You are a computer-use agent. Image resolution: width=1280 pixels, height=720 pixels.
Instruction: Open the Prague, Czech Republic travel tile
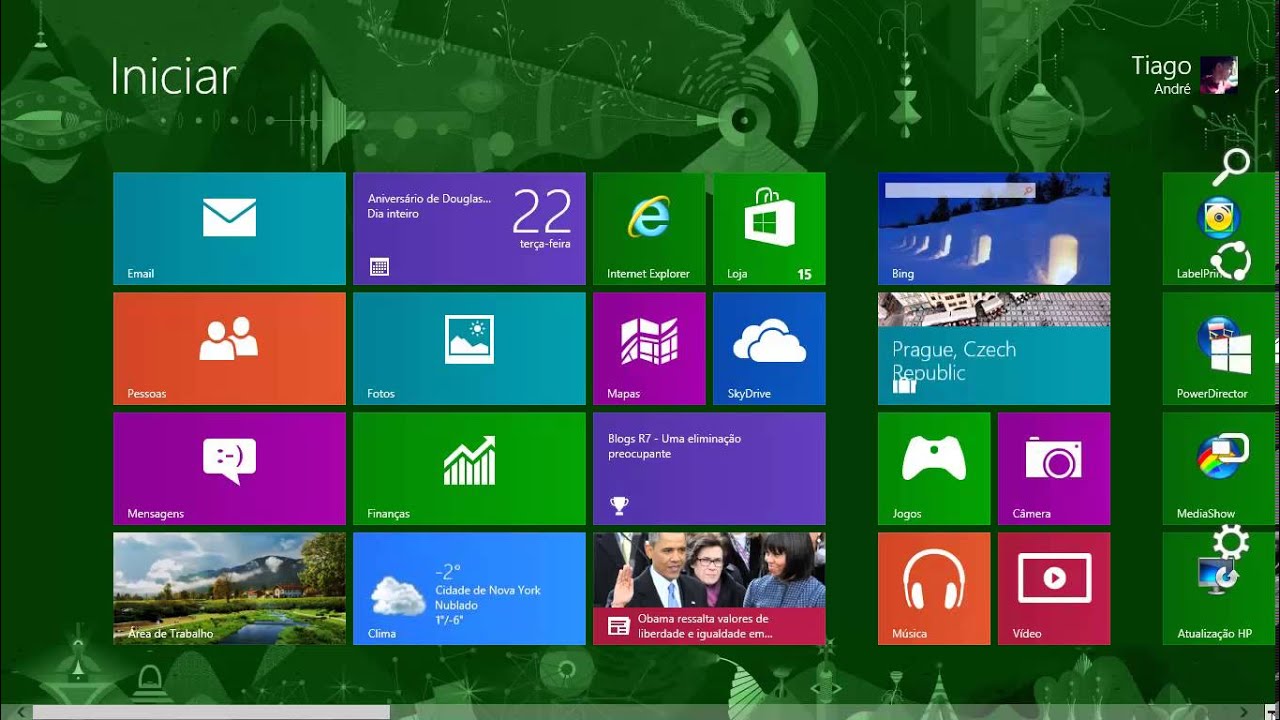coord(994,349)
